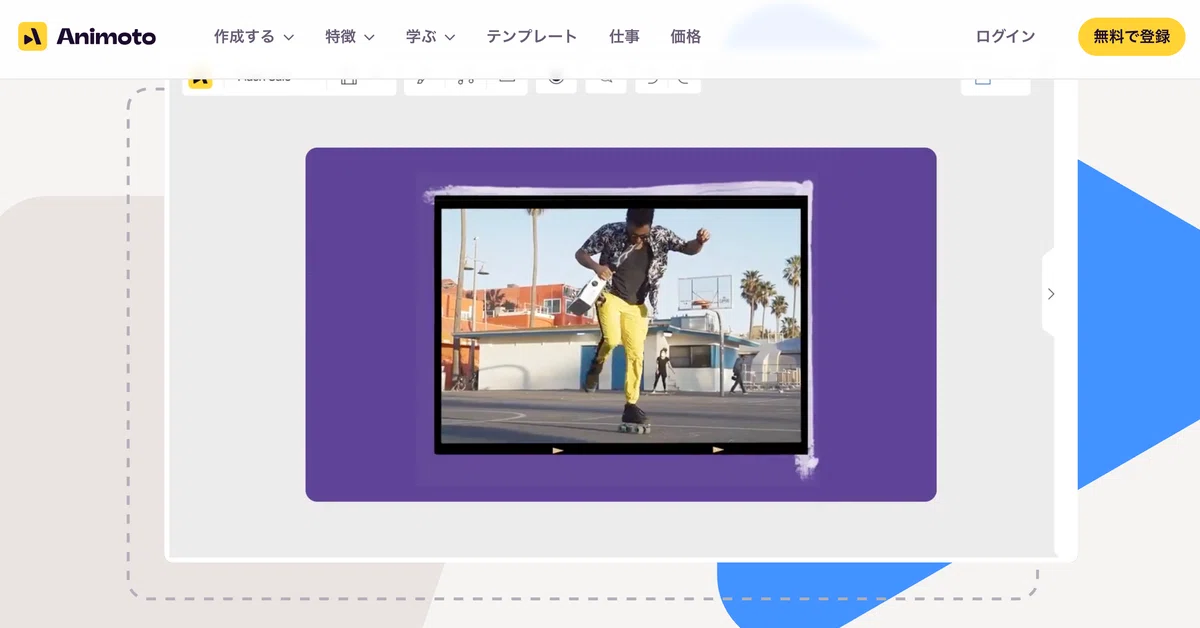Click the Animoto logo in header
Screen dimensions: 1200x628
pyautogui.click(x=87, y=37)
